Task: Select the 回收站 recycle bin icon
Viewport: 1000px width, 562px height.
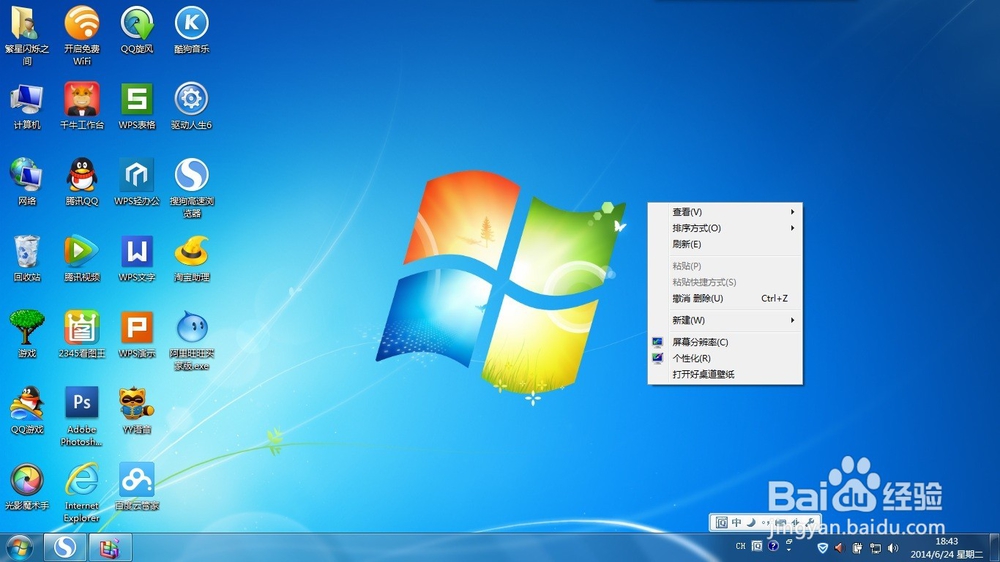Action: pos(26,251)
